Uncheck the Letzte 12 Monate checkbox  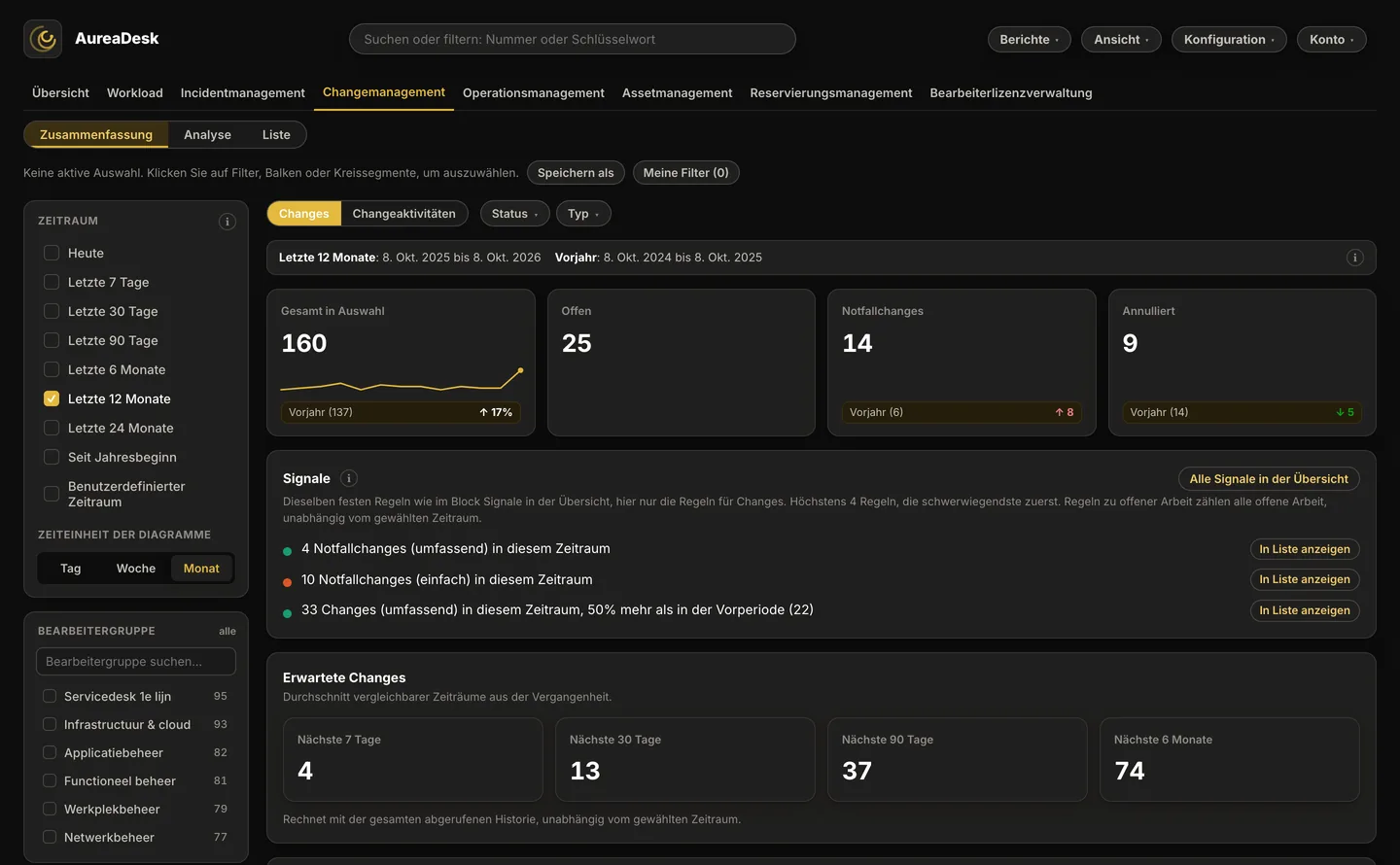(x=52, y=398)
